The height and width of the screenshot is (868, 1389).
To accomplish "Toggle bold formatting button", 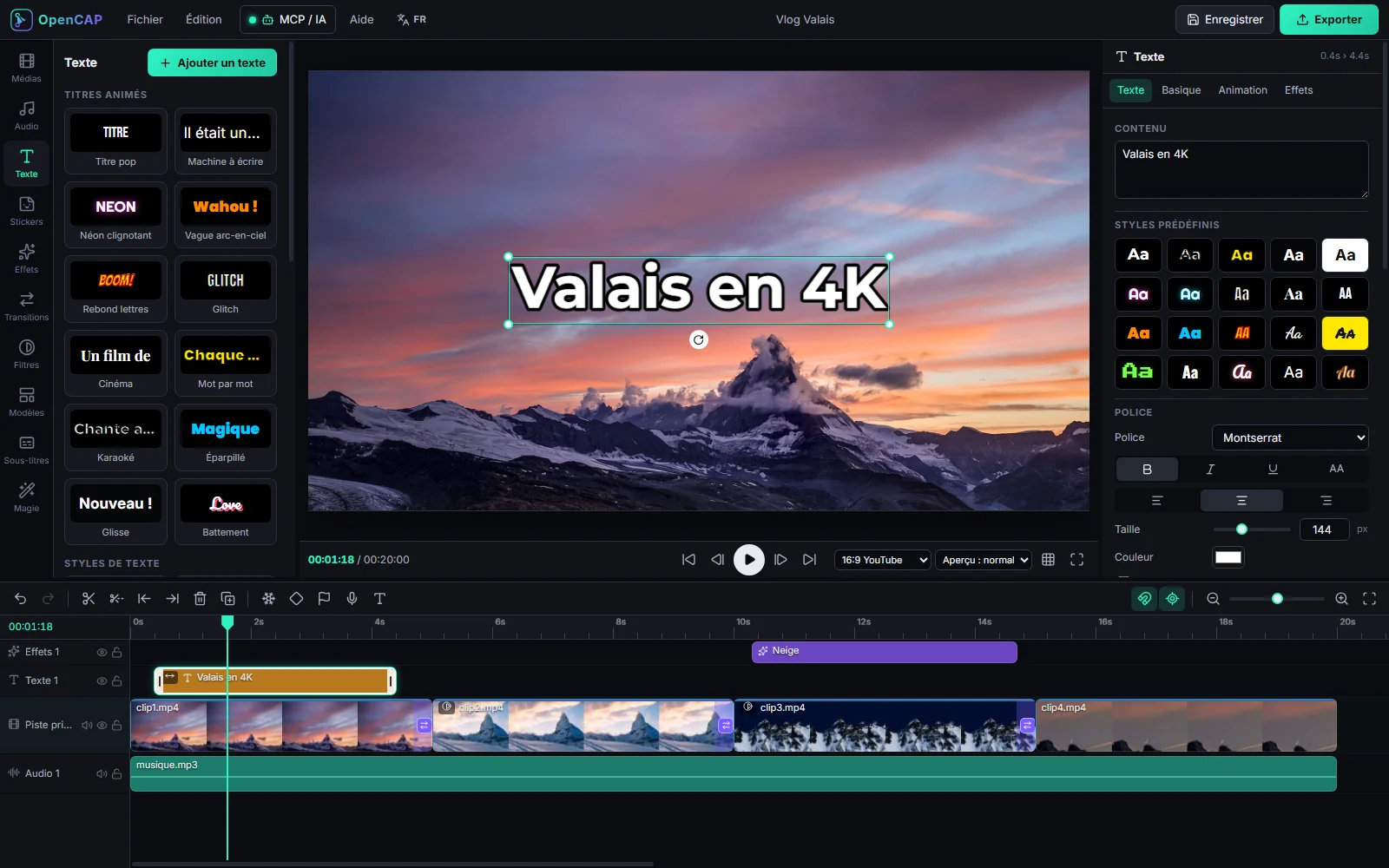I will (1147, 469).
